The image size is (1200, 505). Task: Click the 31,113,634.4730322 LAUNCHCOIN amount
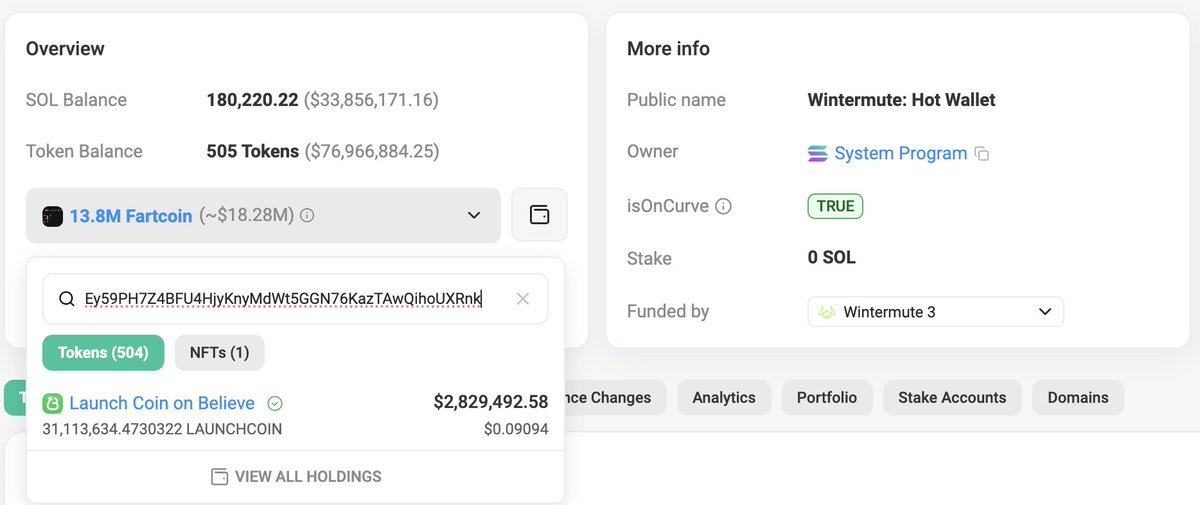162,429
